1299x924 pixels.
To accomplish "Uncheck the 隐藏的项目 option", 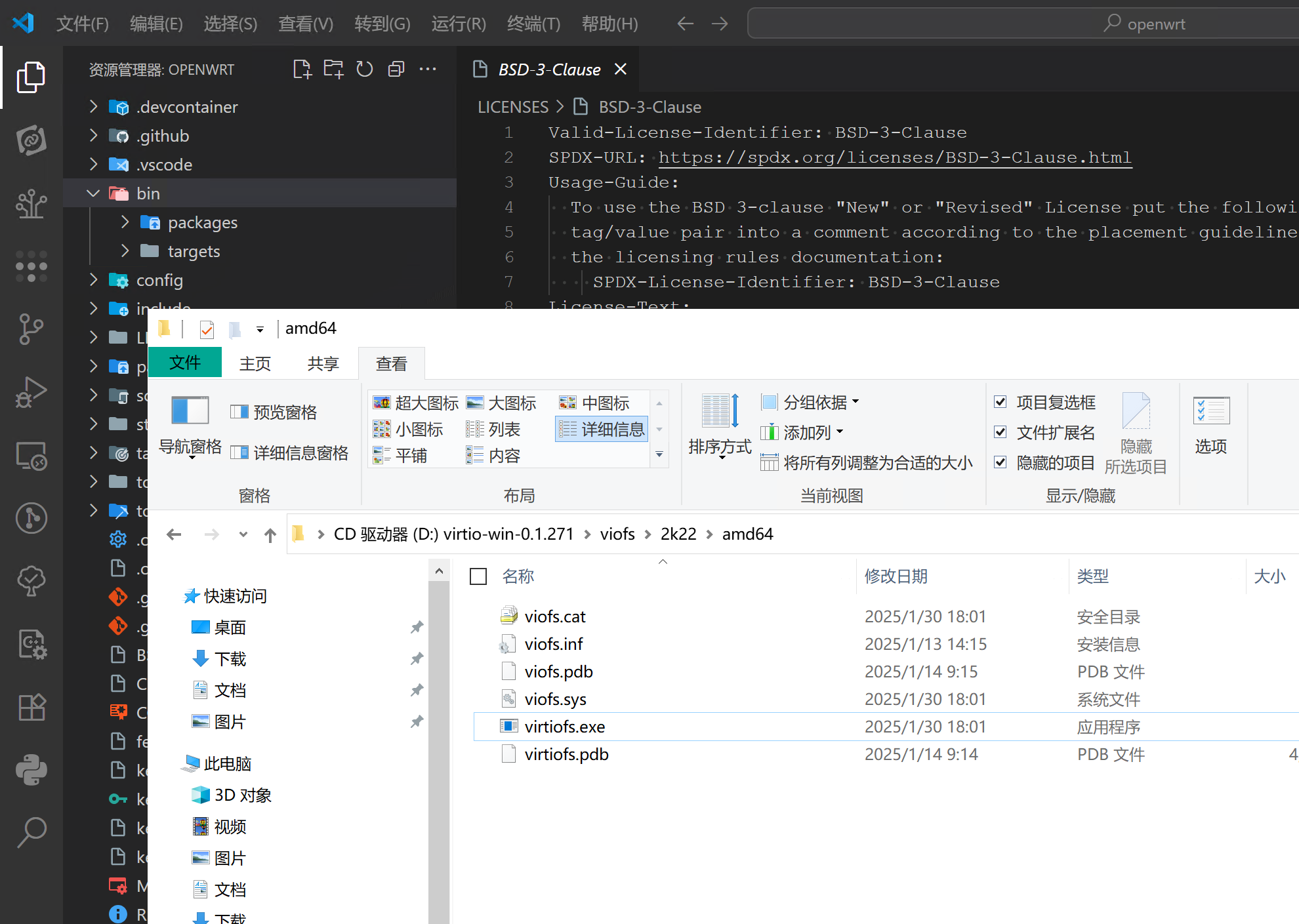I will click(x=1000, y=462).
